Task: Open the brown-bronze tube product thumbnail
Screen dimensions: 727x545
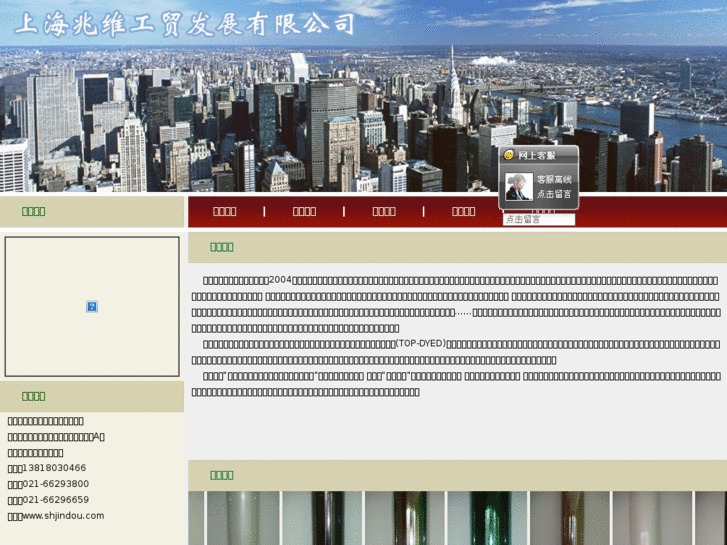Action: click(x=570, y=518)
